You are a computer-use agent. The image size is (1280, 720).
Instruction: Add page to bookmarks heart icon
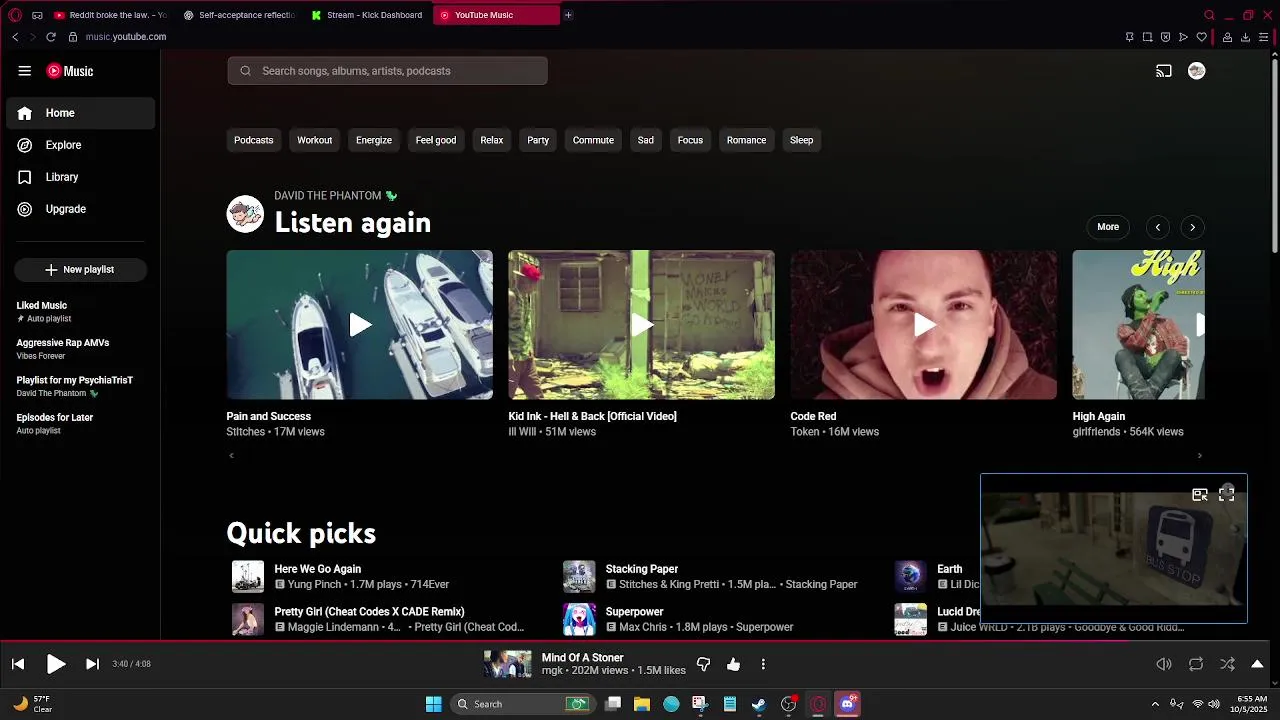pos(1201,37)
